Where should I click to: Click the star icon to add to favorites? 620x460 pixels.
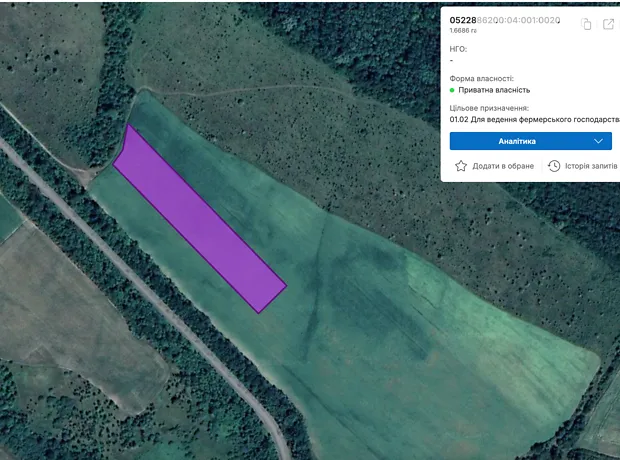[x=461, y=166]
